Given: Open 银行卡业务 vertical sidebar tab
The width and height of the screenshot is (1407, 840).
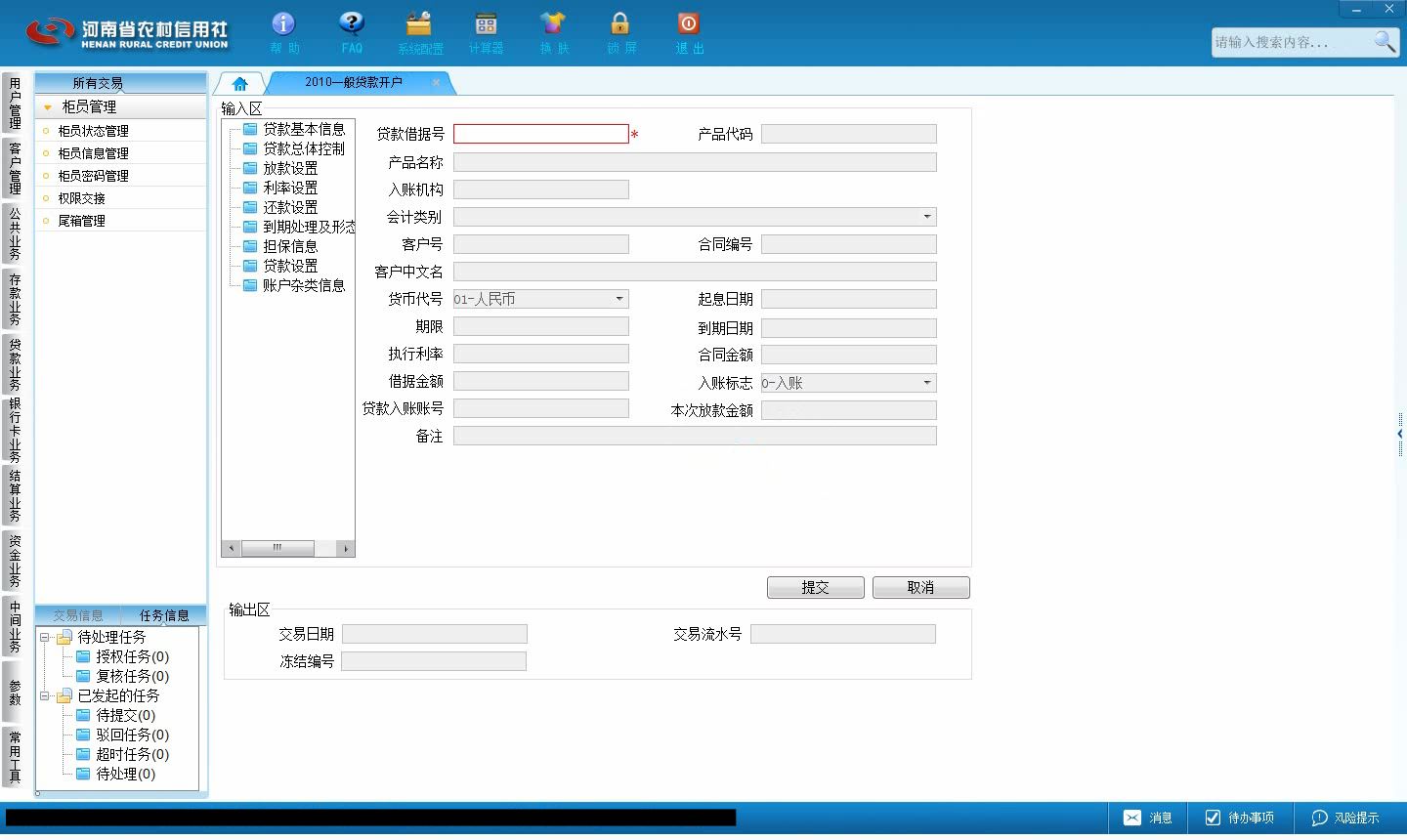Looking at the screenshot, I should click(14, 430).
